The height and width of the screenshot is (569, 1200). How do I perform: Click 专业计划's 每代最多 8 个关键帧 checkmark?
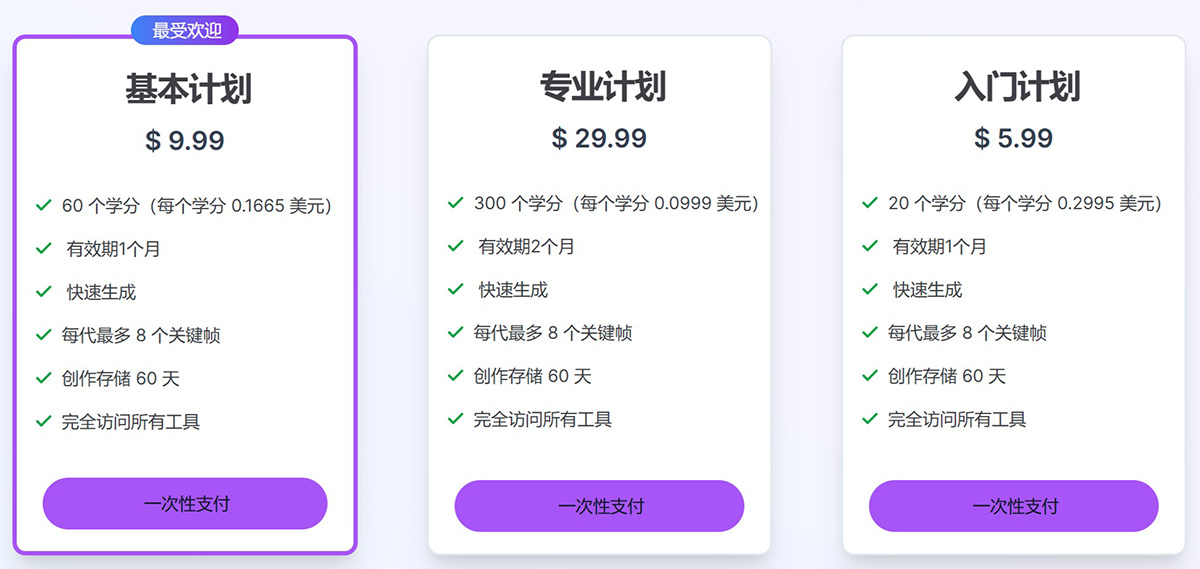(x=456, y=332)
